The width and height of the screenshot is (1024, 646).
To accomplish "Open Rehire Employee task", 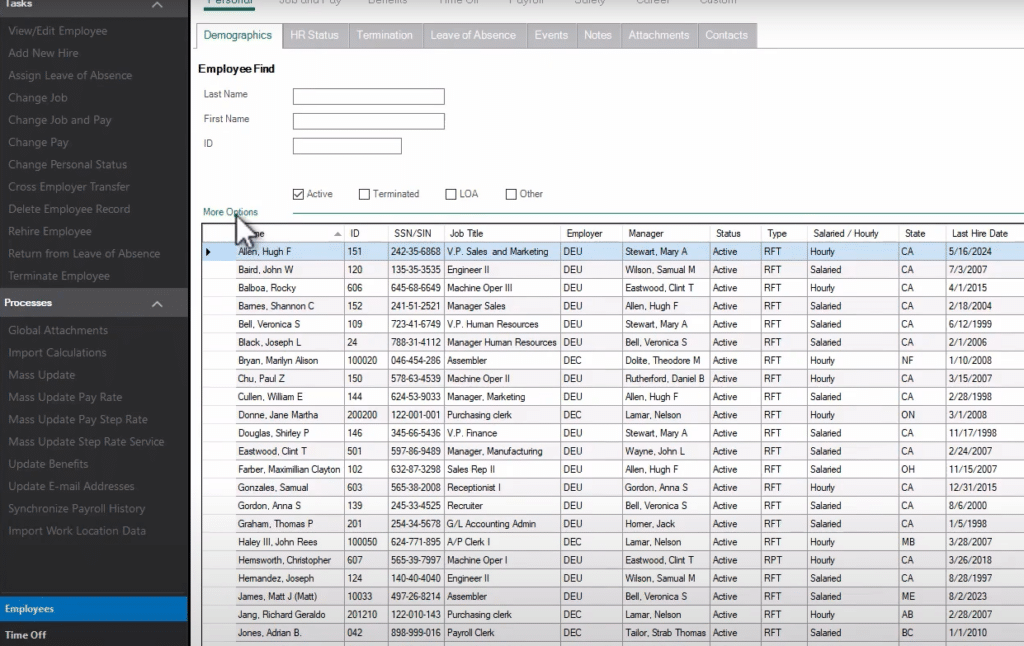I will tap(50, 231).
